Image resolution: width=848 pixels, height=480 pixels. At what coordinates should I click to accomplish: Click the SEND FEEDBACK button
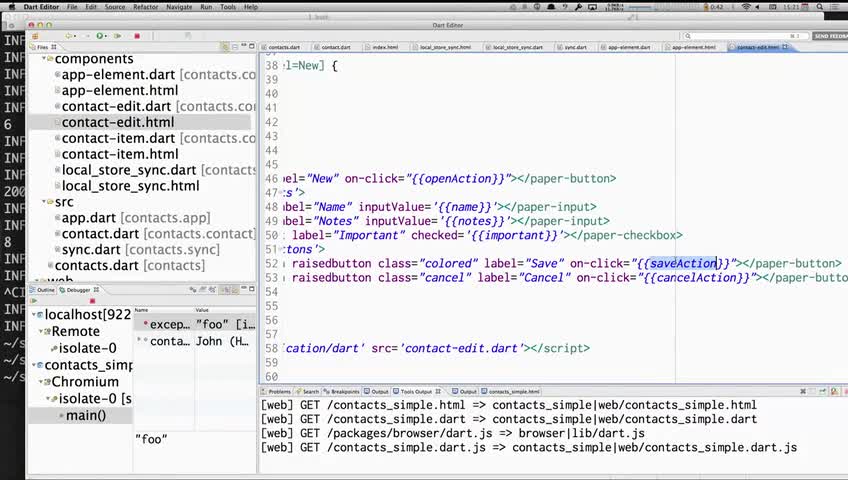coord(830,36)
